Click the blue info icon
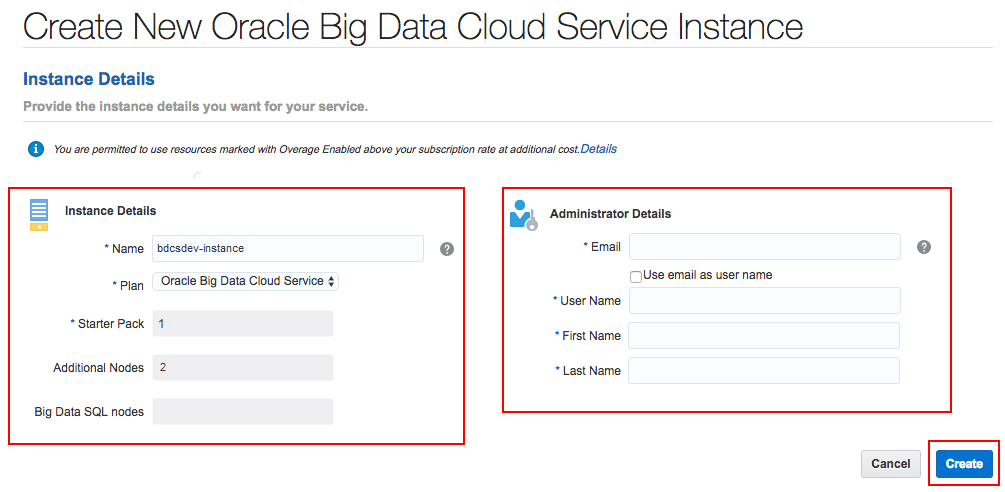This screenshot has height=492, width=1005. [x=36, y=150]
